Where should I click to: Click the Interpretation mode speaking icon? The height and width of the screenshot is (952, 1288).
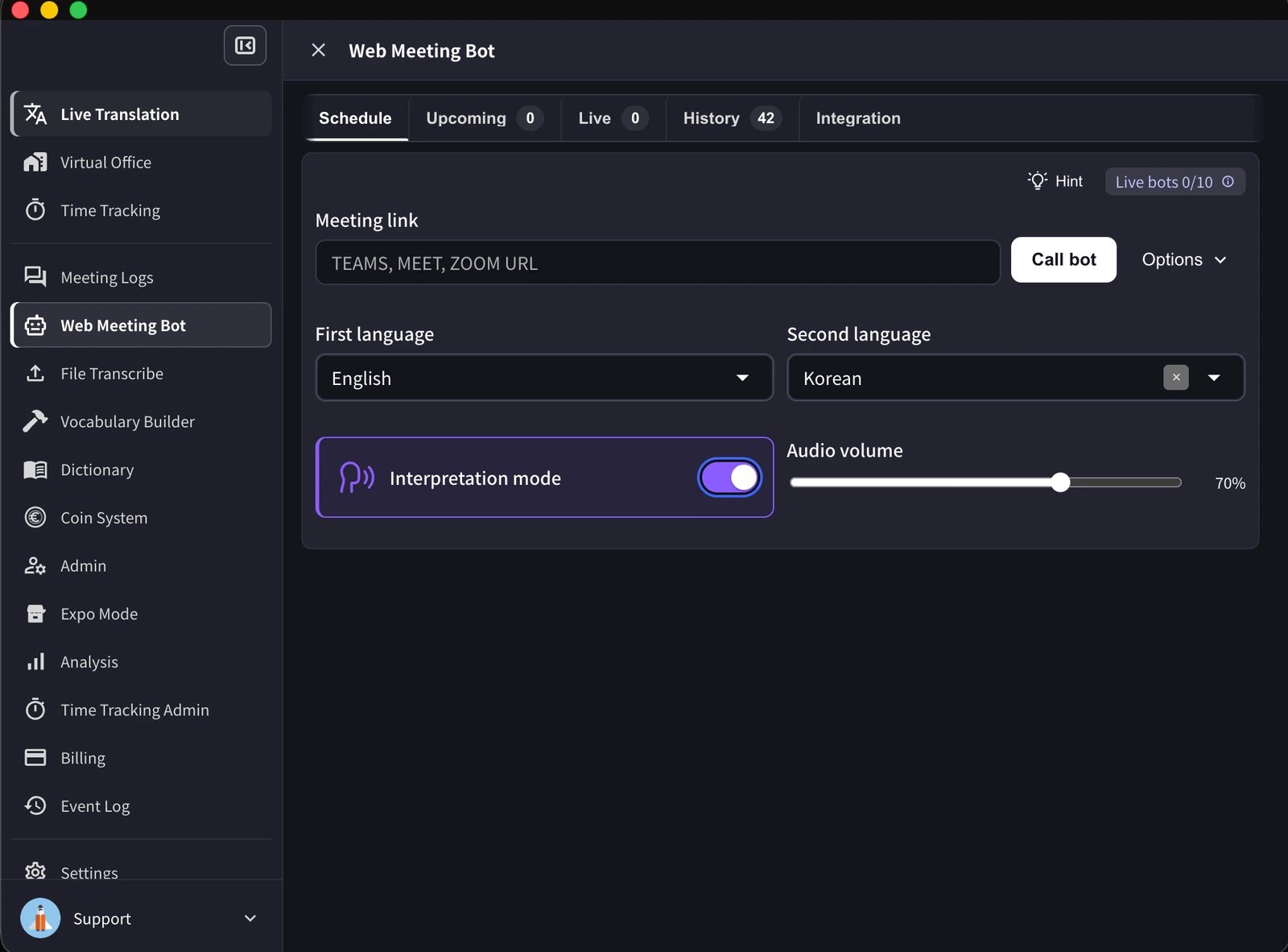(x=357, y=478)
